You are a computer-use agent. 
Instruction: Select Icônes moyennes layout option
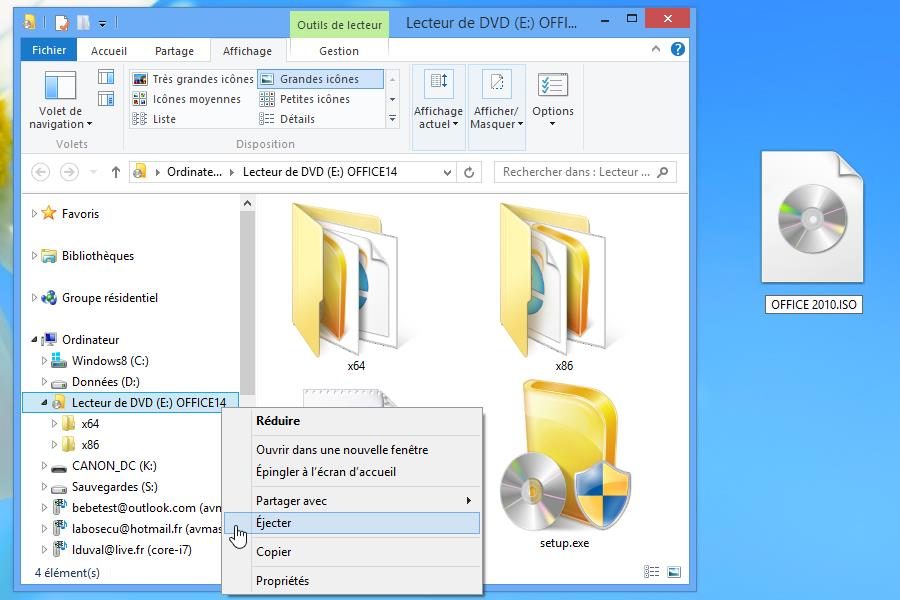click(196, 99)
